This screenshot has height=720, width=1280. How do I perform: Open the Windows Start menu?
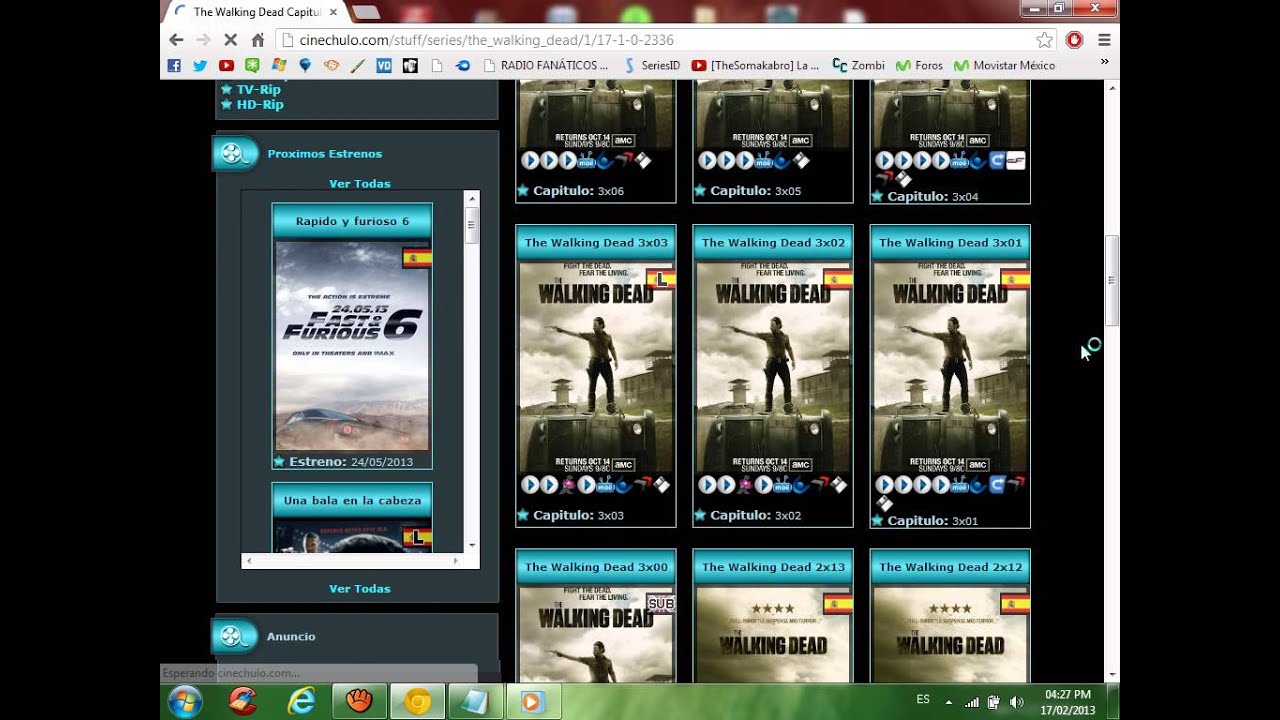(185, 701)
